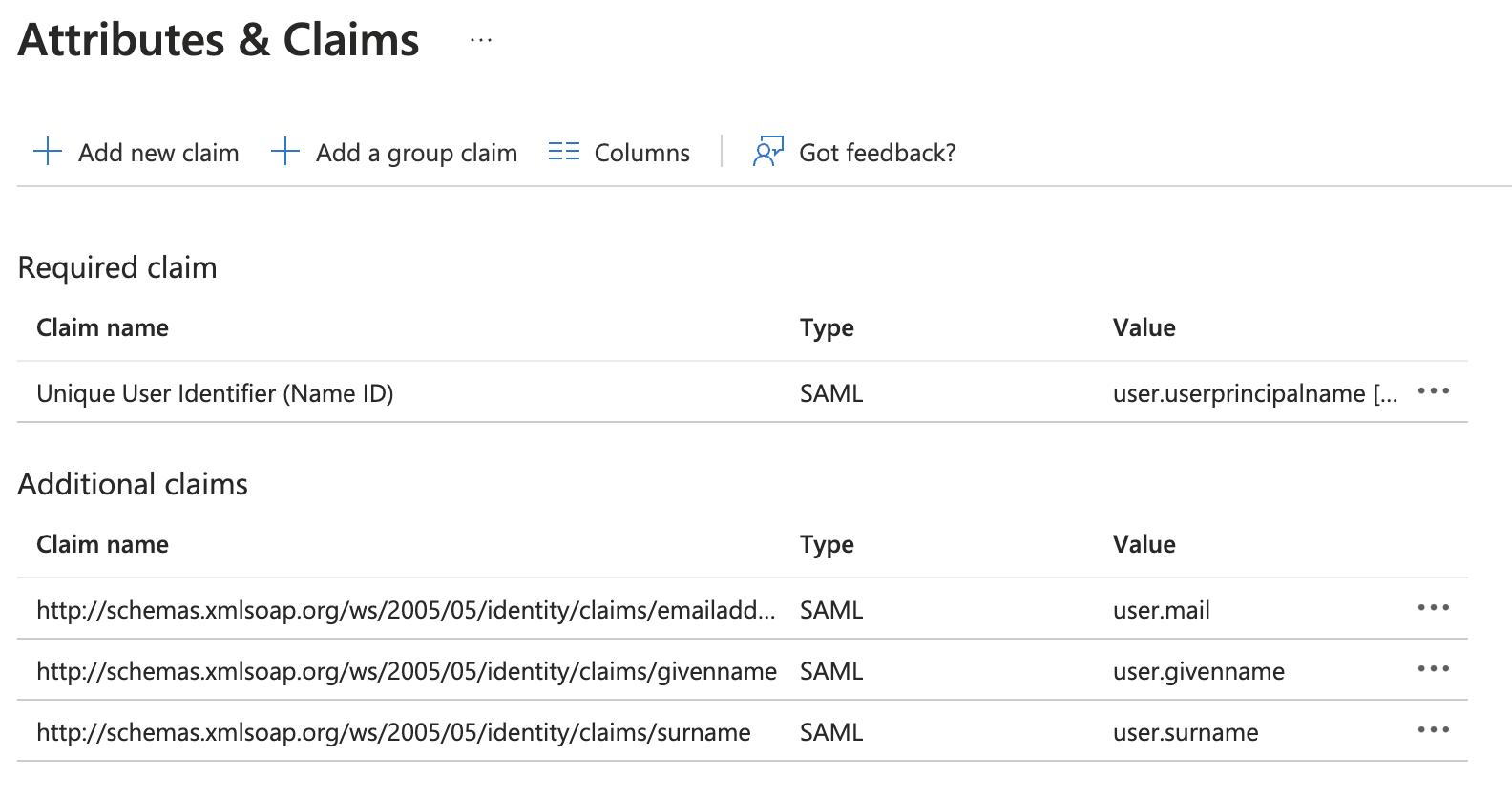Click the Add new claim label
The height and width of the screenshot is (798, 1512).
pos(158,153)
